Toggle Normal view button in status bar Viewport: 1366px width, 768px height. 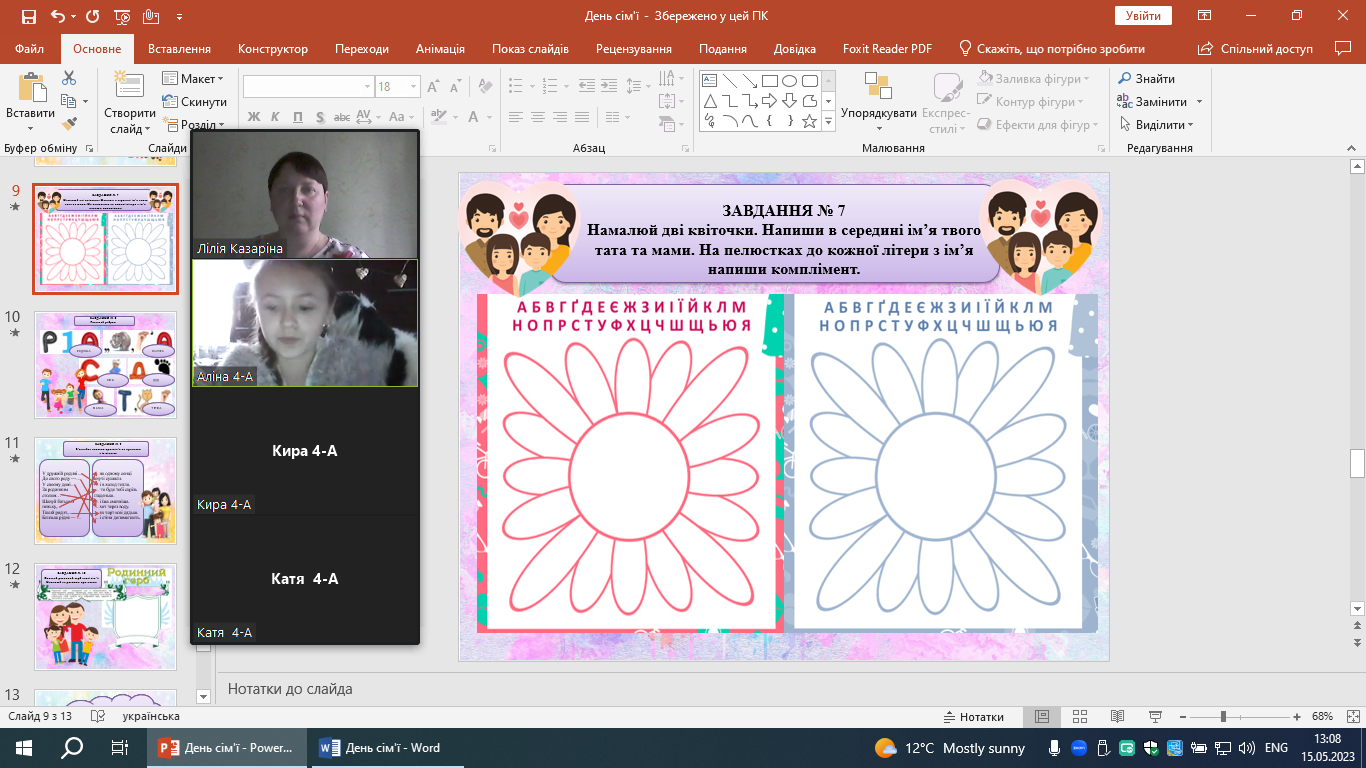[1041, 717]
